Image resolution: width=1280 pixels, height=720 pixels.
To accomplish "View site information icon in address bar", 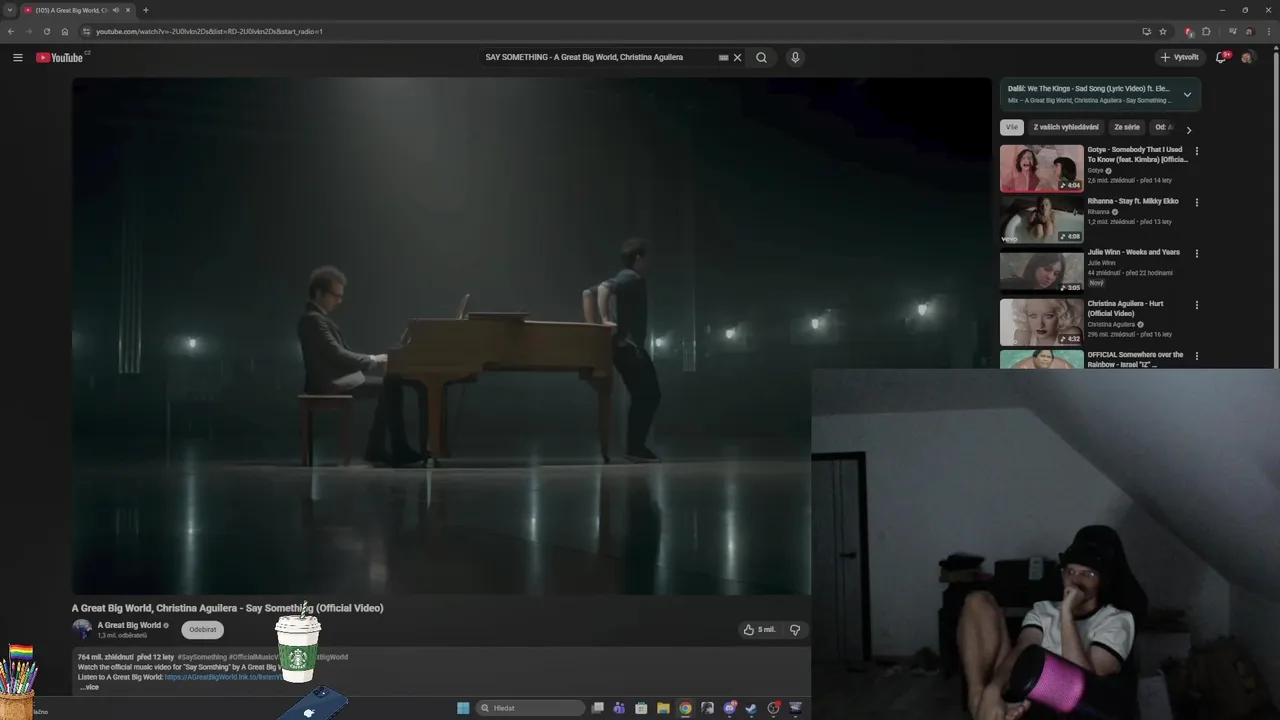I will coord(86,31).
